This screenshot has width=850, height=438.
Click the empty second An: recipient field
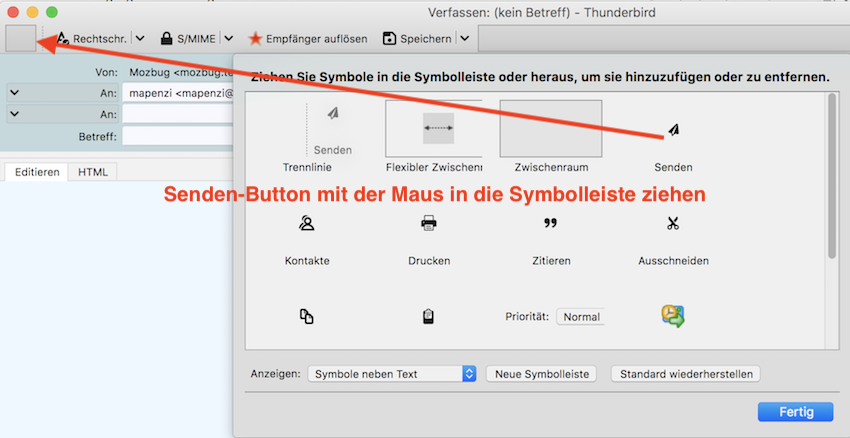coord(178,114)
